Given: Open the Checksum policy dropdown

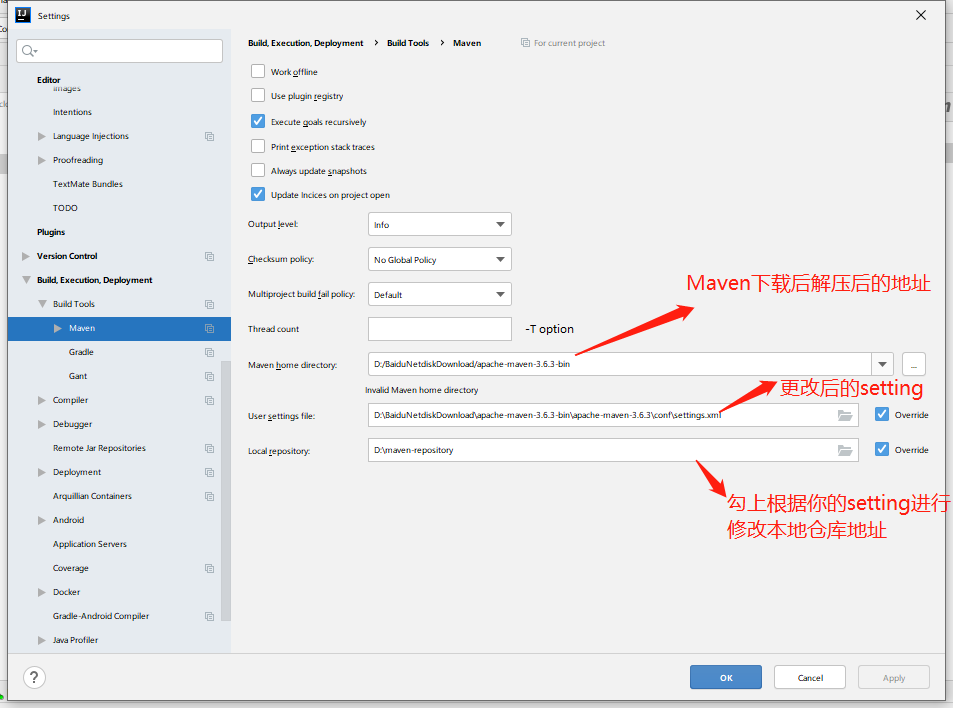Looking at the screenshot, I should 439,259.
